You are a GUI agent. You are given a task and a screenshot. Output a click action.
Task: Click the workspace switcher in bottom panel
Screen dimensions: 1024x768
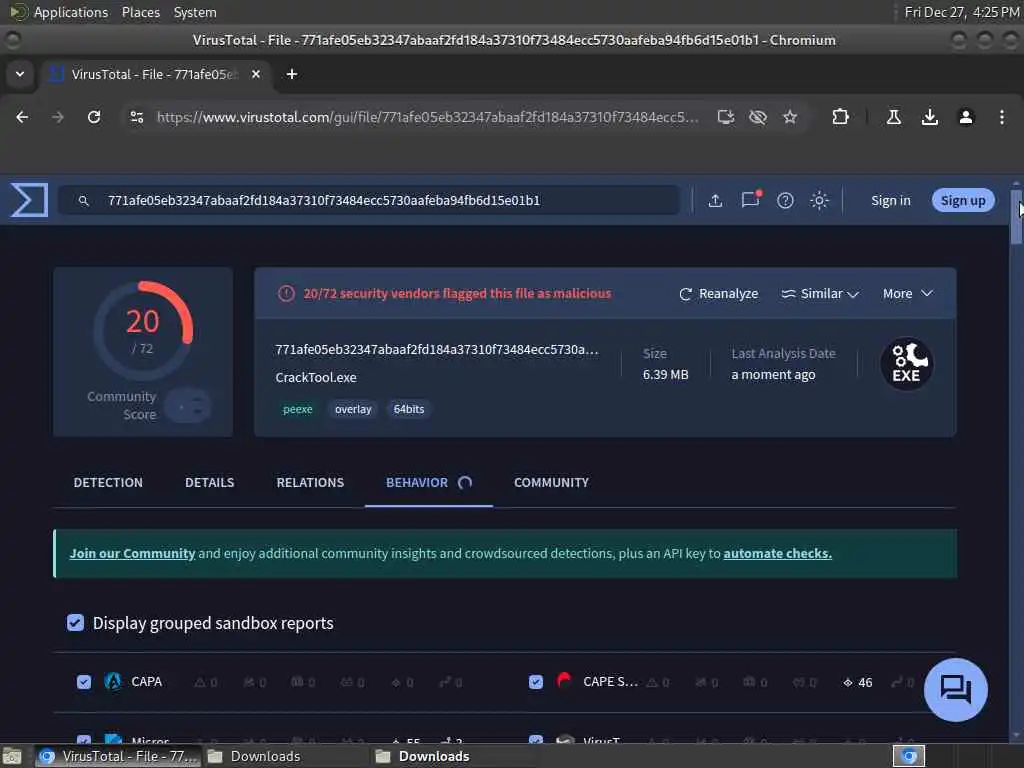pos(909,756)
